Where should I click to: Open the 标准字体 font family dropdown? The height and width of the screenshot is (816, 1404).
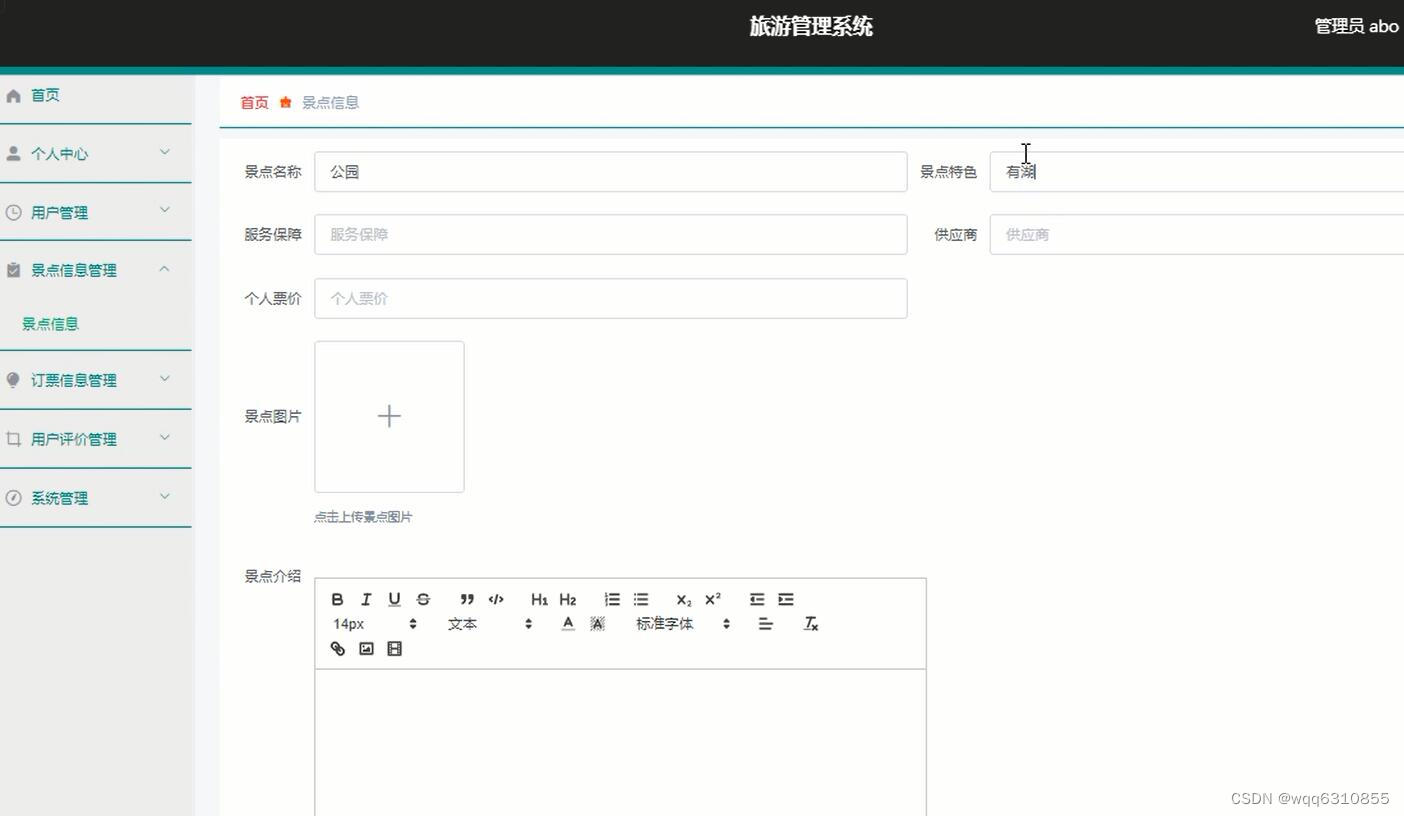(x=683, y=623)
